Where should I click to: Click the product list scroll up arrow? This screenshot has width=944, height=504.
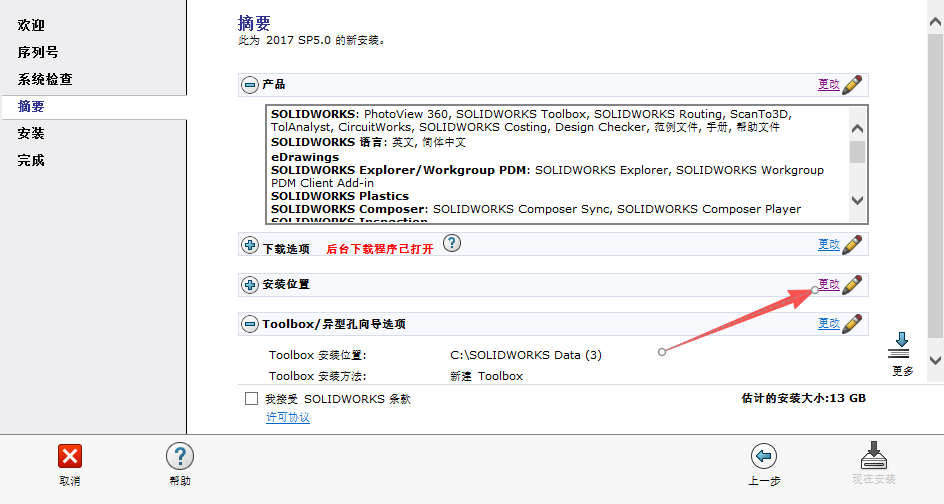pyautogui.click(x=857, y=128)
